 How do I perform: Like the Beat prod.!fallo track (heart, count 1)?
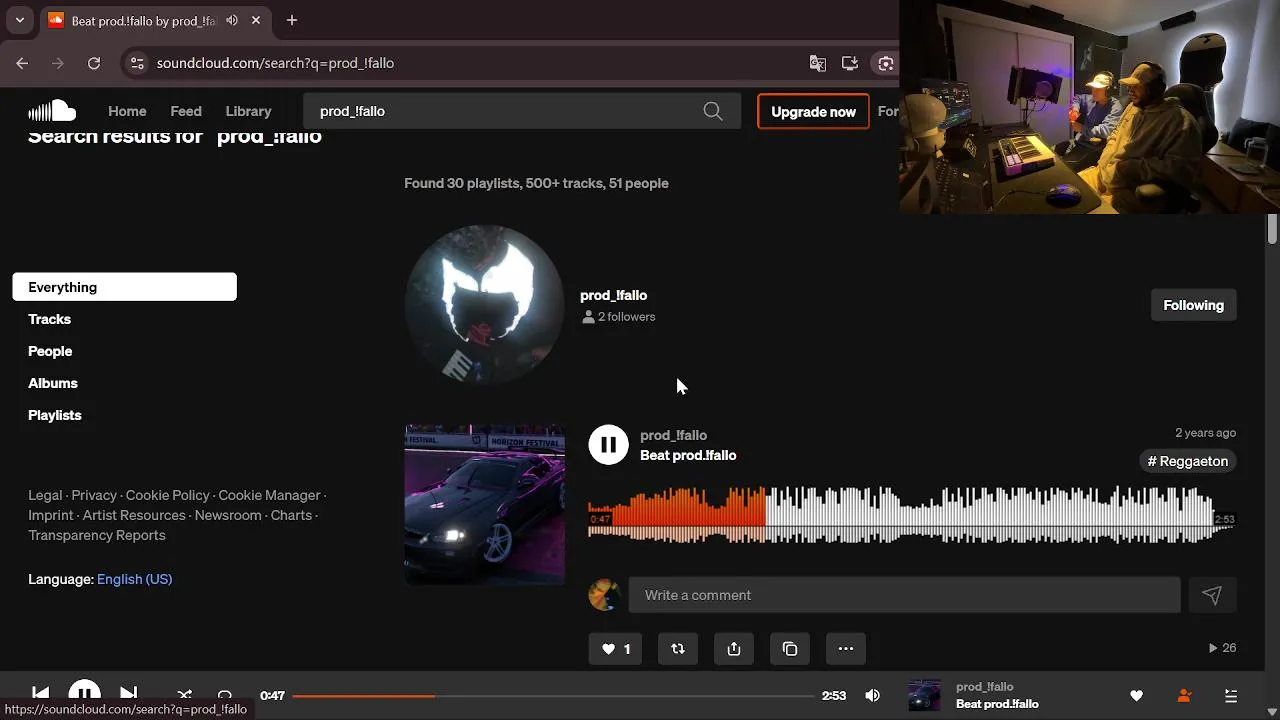[x=615, y=649]
